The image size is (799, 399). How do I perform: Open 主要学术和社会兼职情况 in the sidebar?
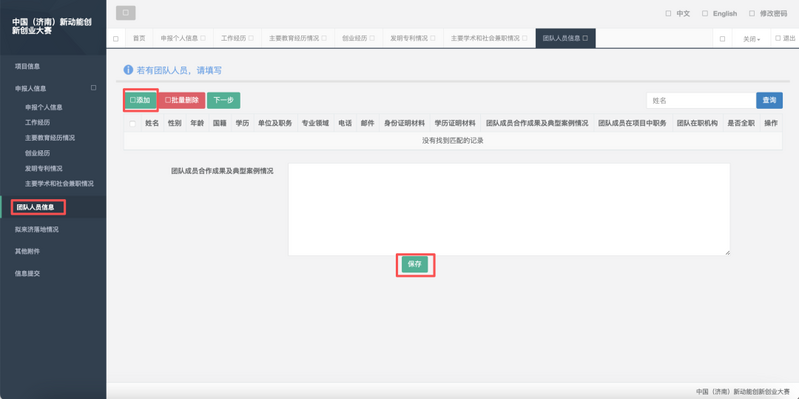59,183
